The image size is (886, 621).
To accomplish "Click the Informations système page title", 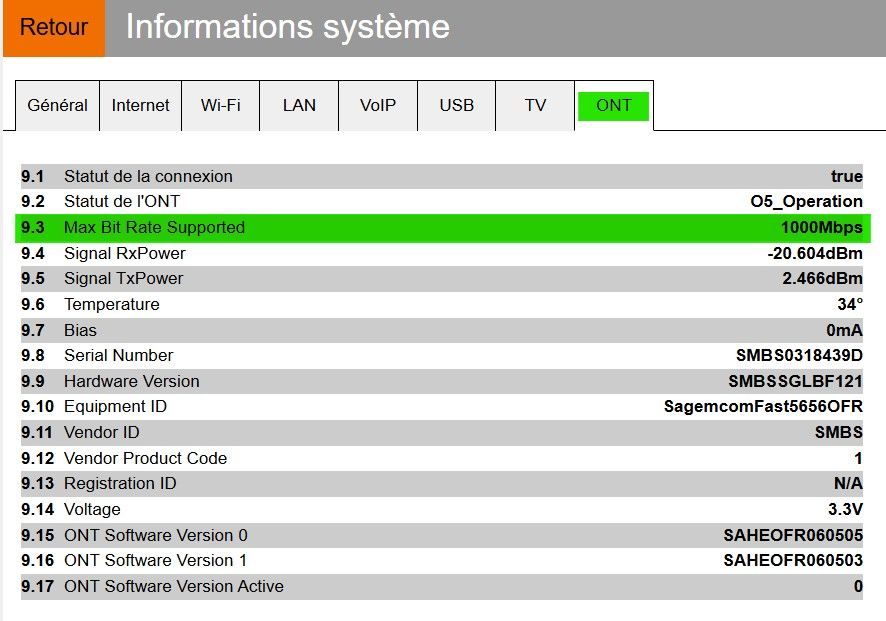I will point(288,28).
